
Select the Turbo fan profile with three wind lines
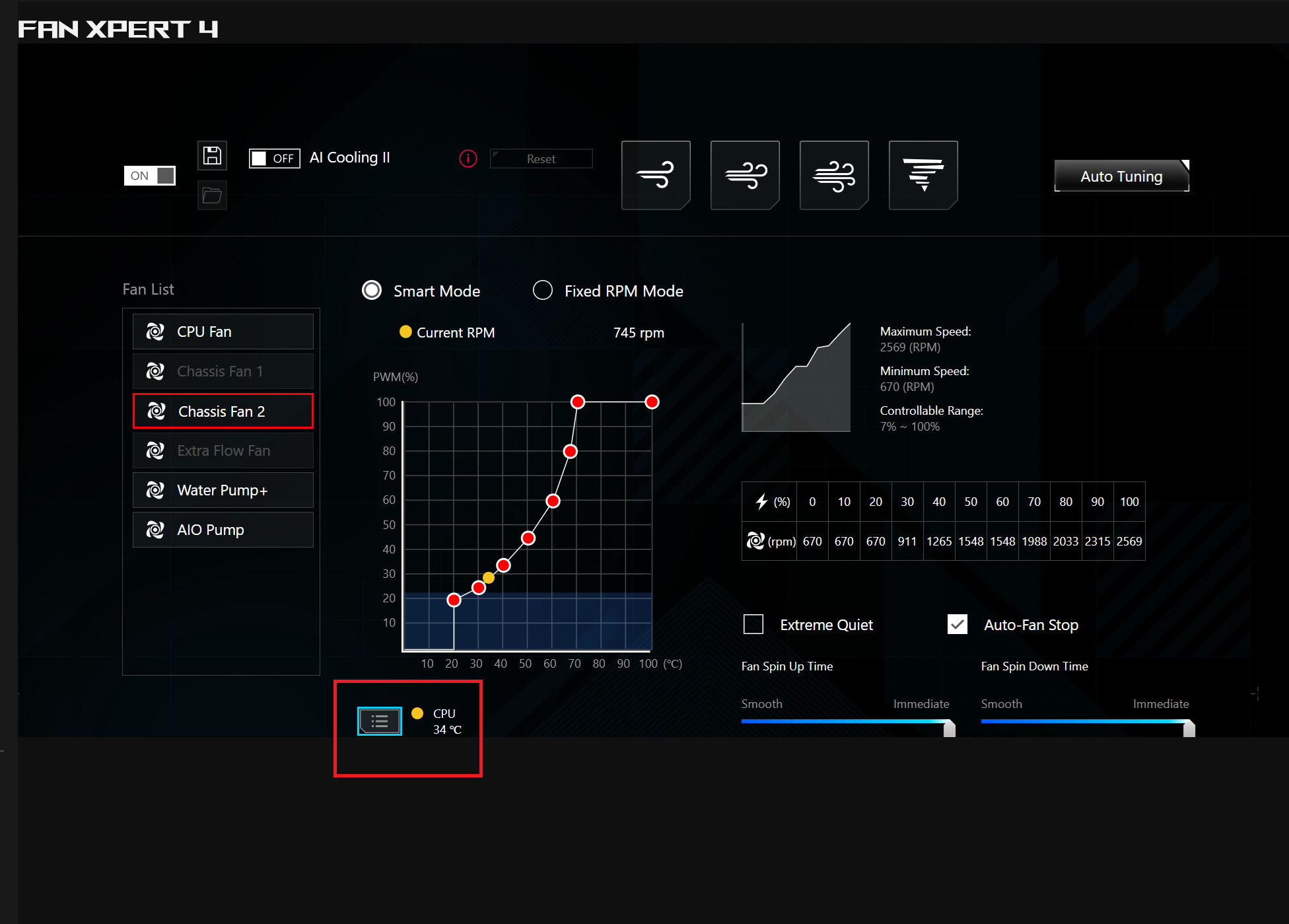(834, 175)
